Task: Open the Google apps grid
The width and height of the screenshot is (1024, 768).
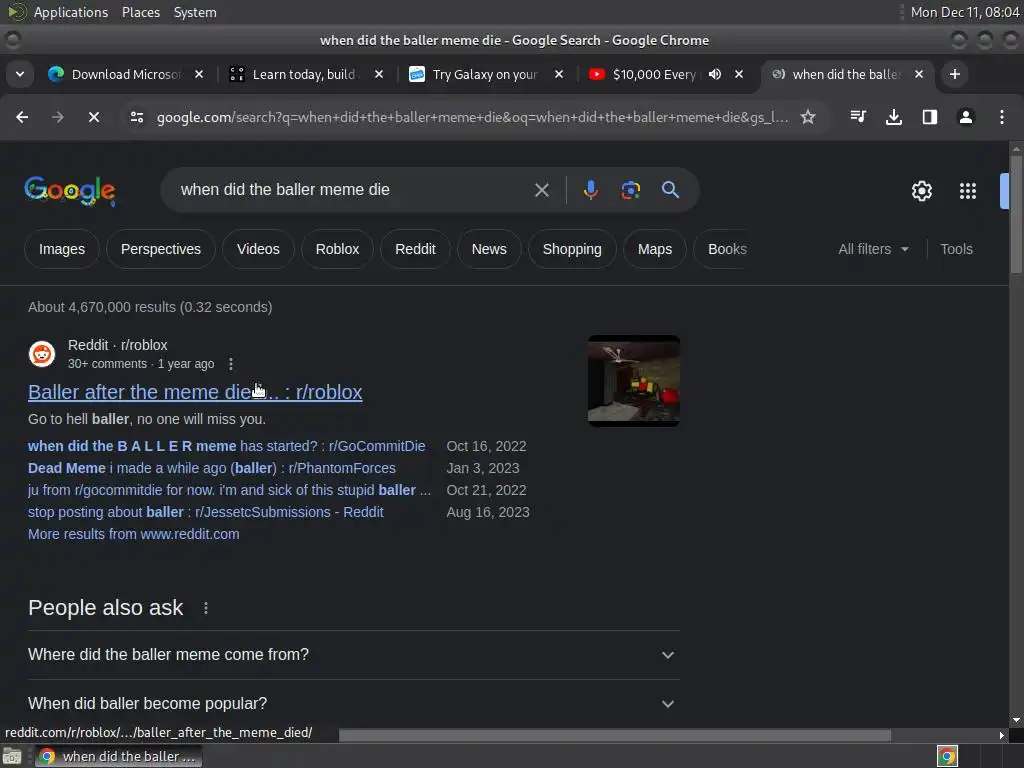Action: point(967,191)
